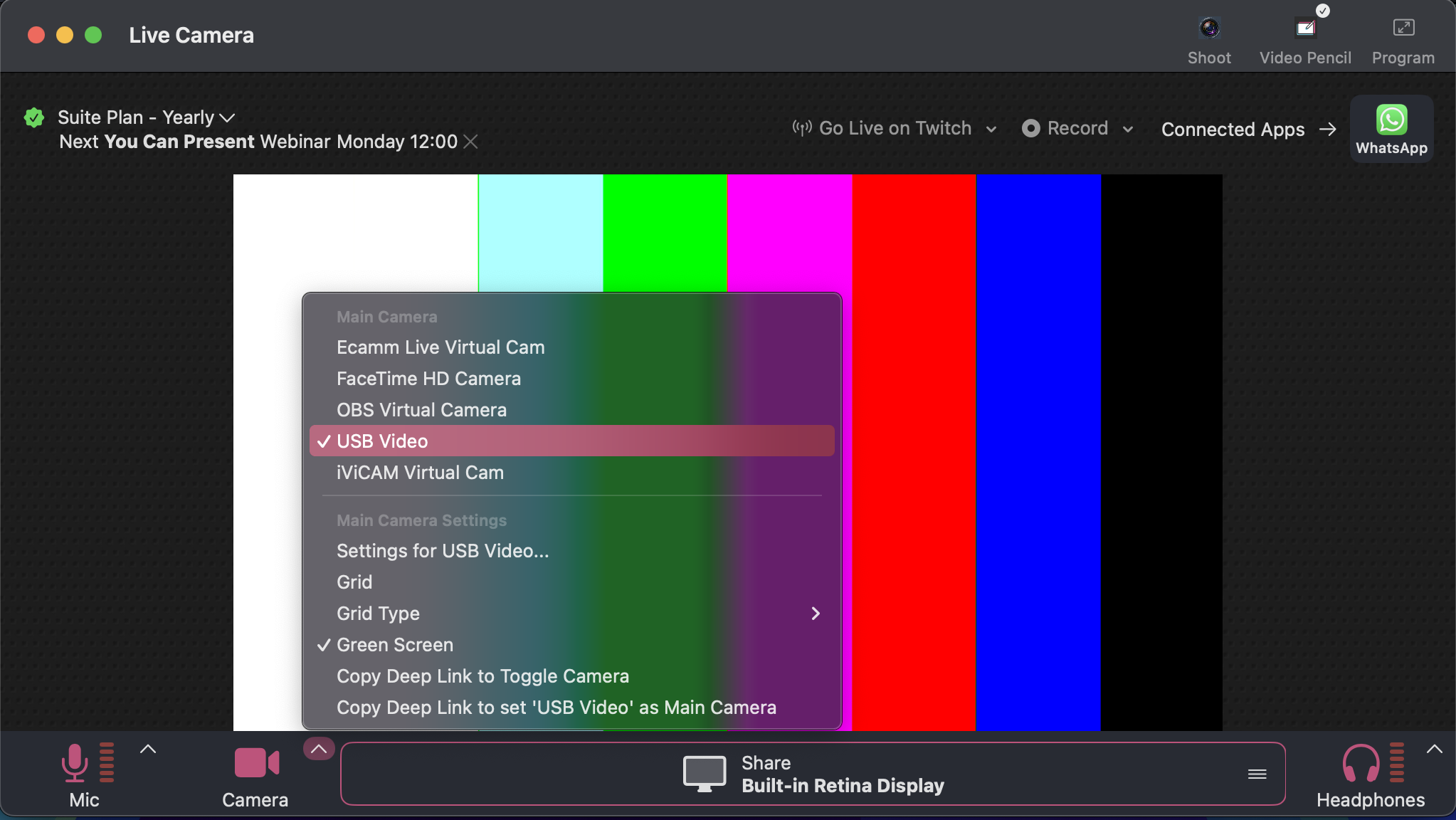Mute the Mic microphone icon
The width and height of the screenshot is (1456, 820).
pos(75,763)
